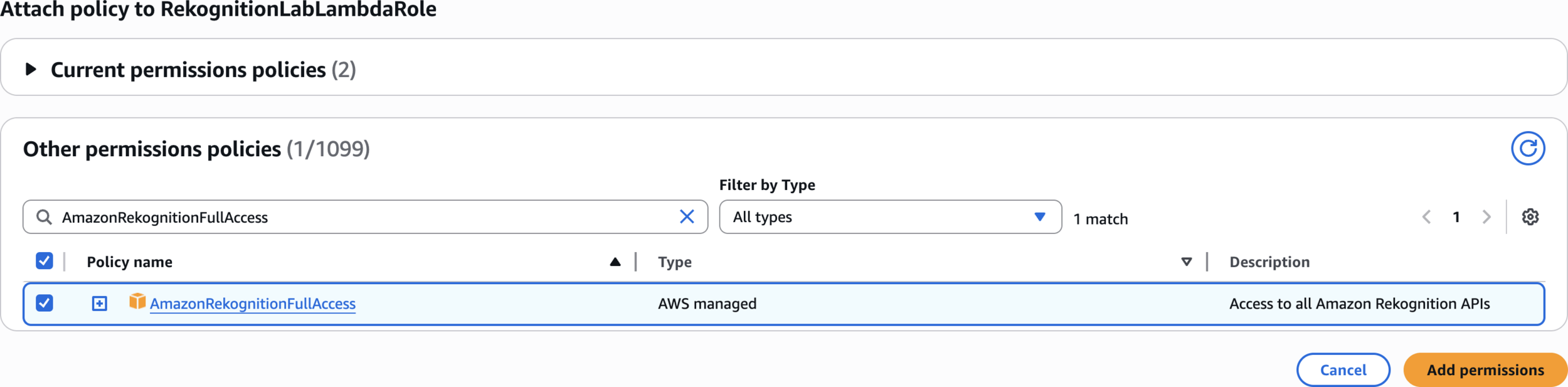Click the magnifying glass search icon
This screenshot has height=387, width=1568.
pyautogui.click(x=44, y=217)
